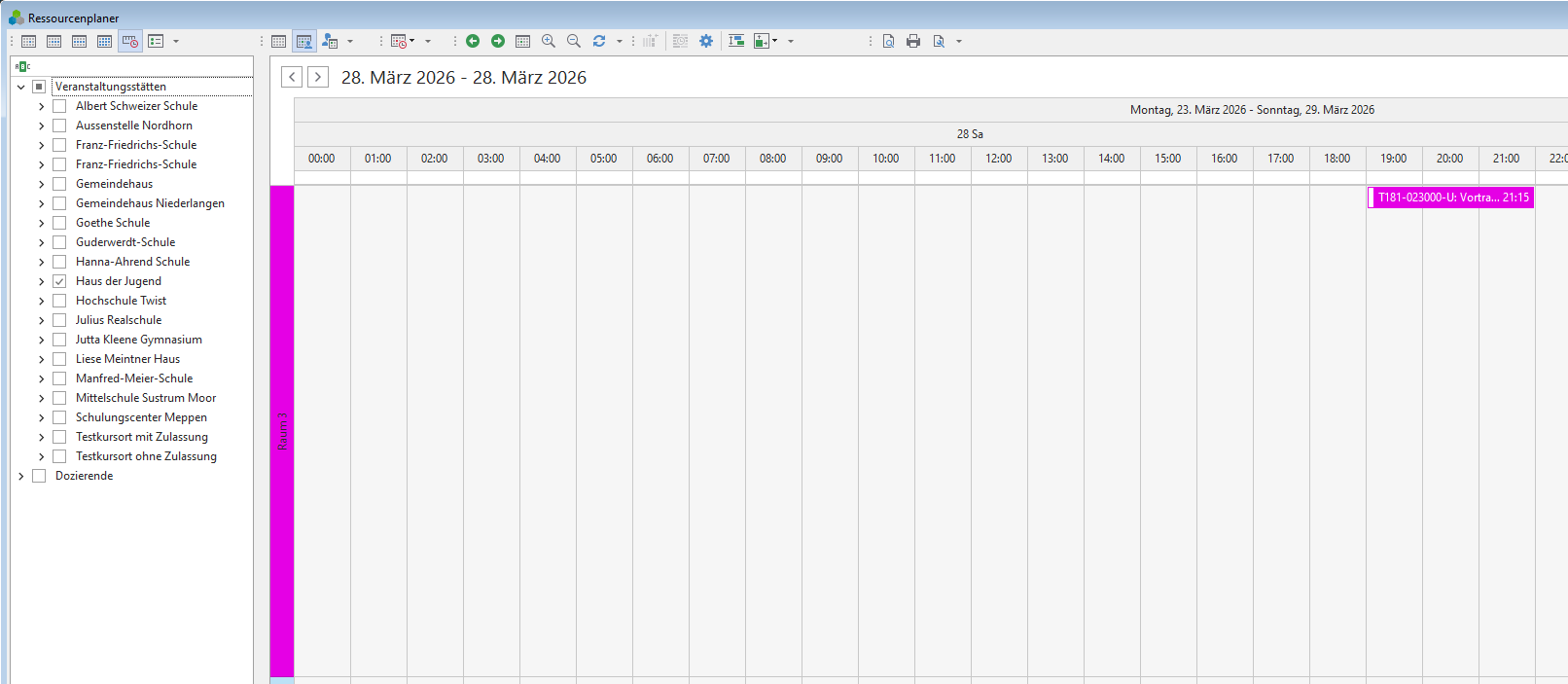Click the abc filter icon above the tree
Viewport: 1568px width, 684px height.
(x=22, y=66)
